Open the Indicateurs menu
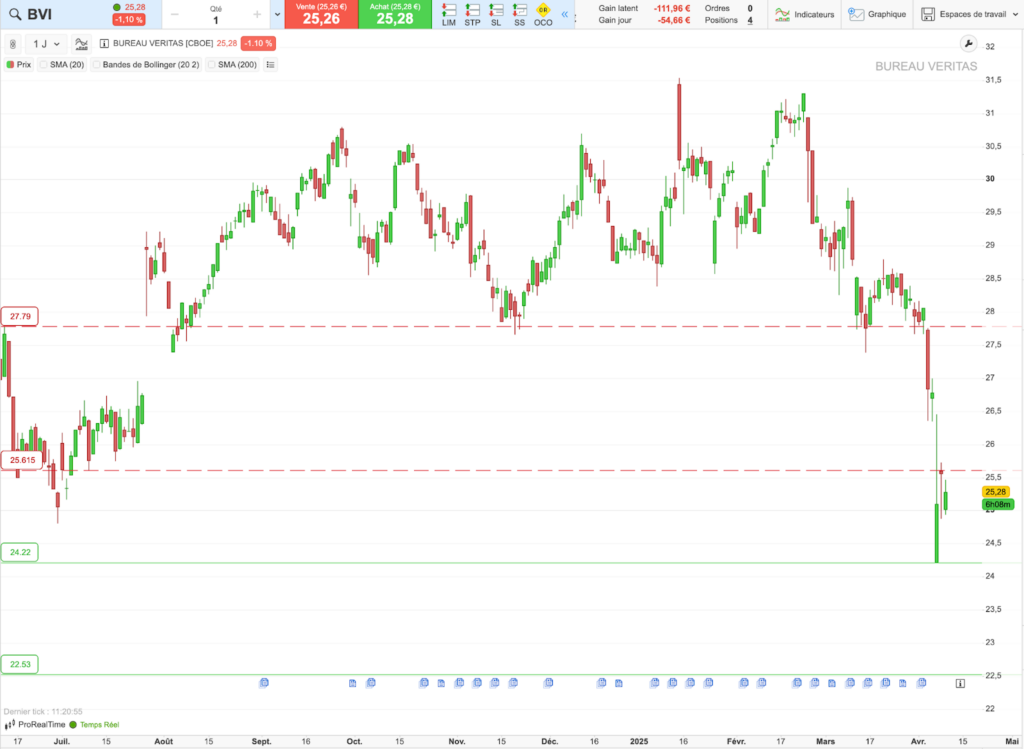This screenshot has width=1024, height=749. [x=805, y=14]
